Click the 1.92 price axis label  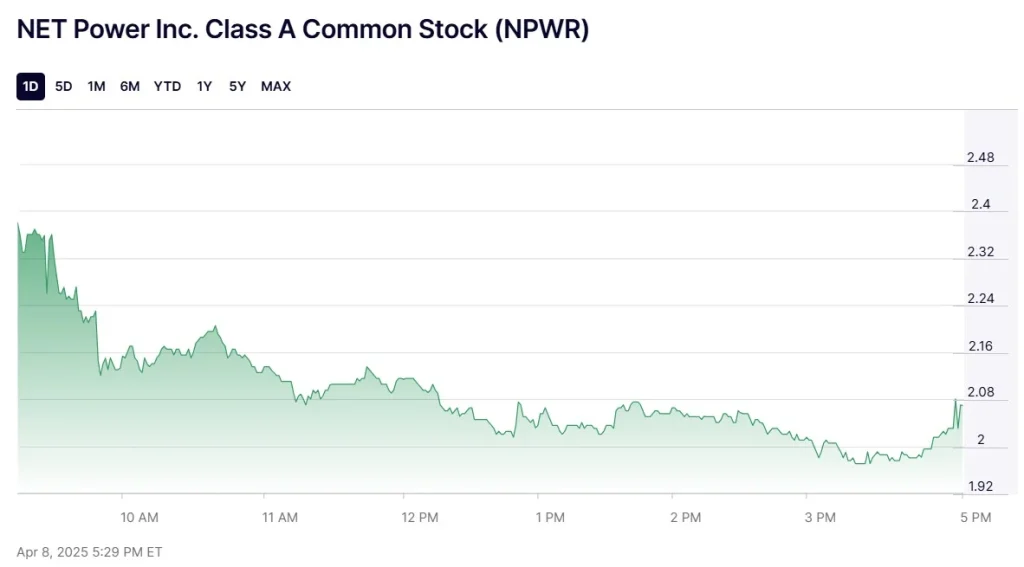[x=980, y=487]
